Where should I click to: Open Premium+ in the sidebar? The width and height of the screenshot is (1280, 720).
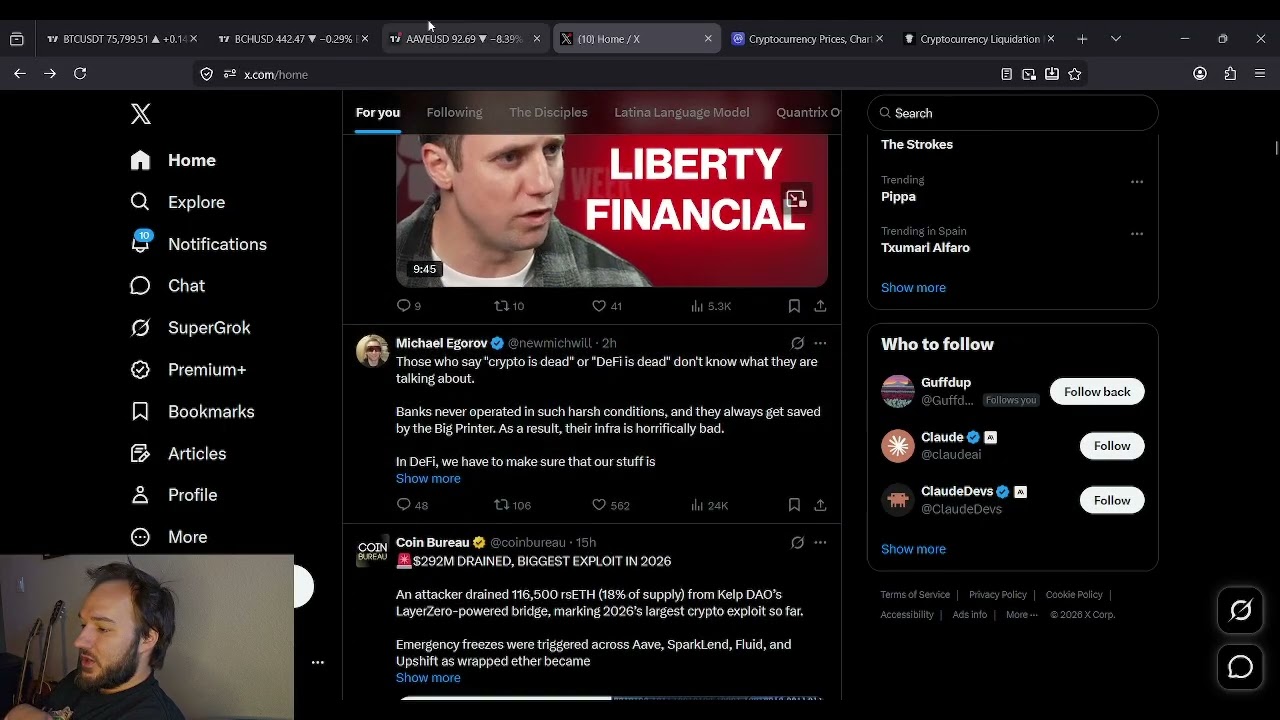(x=188, y=370)
